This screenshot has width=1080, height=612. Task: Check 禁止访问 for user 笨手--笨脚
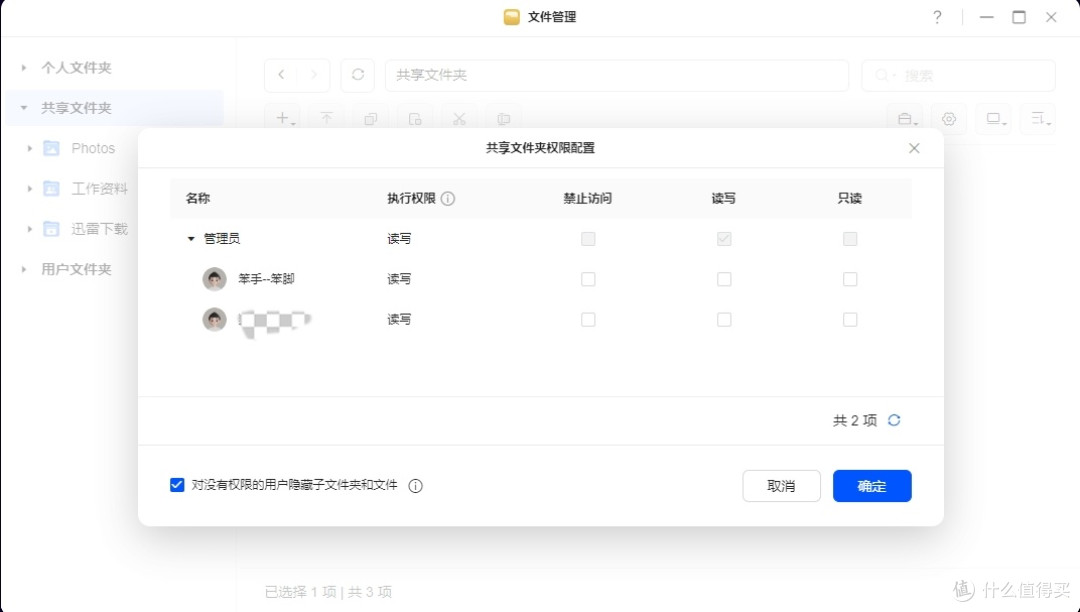tap(588, 279)
